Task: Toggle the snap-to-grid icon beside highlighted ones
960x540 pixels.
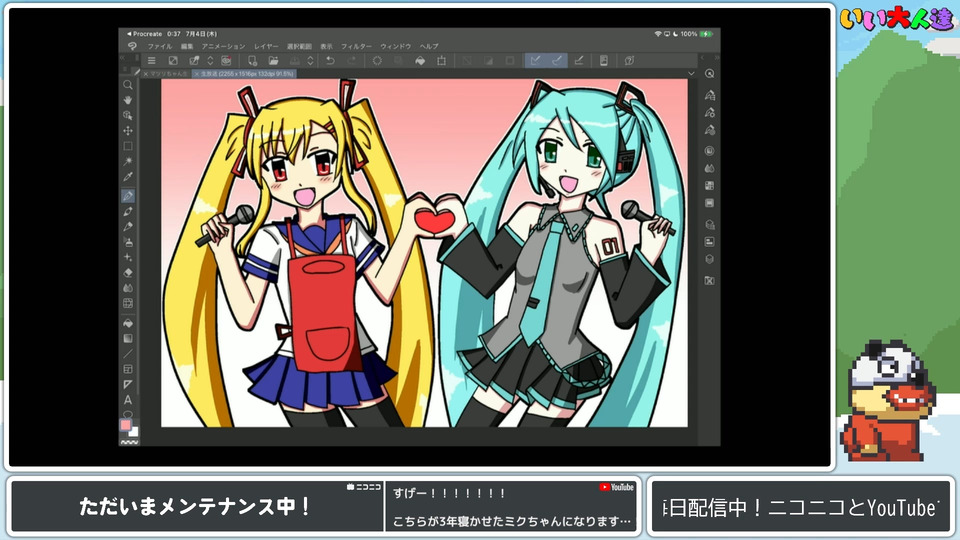Action: tap(579, 60)
